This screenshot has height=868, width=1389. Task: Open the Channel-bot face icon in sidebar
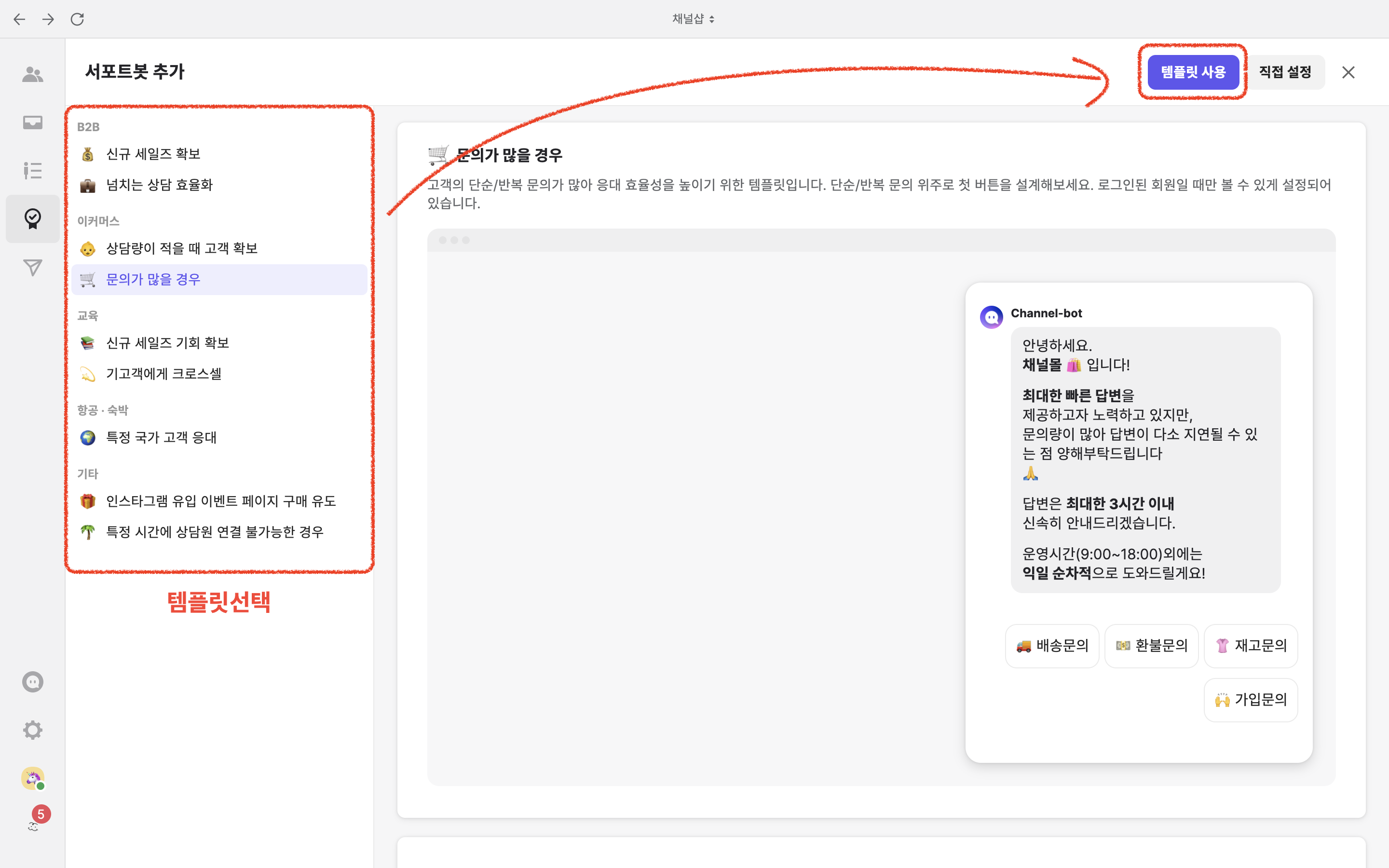(33, 682)
